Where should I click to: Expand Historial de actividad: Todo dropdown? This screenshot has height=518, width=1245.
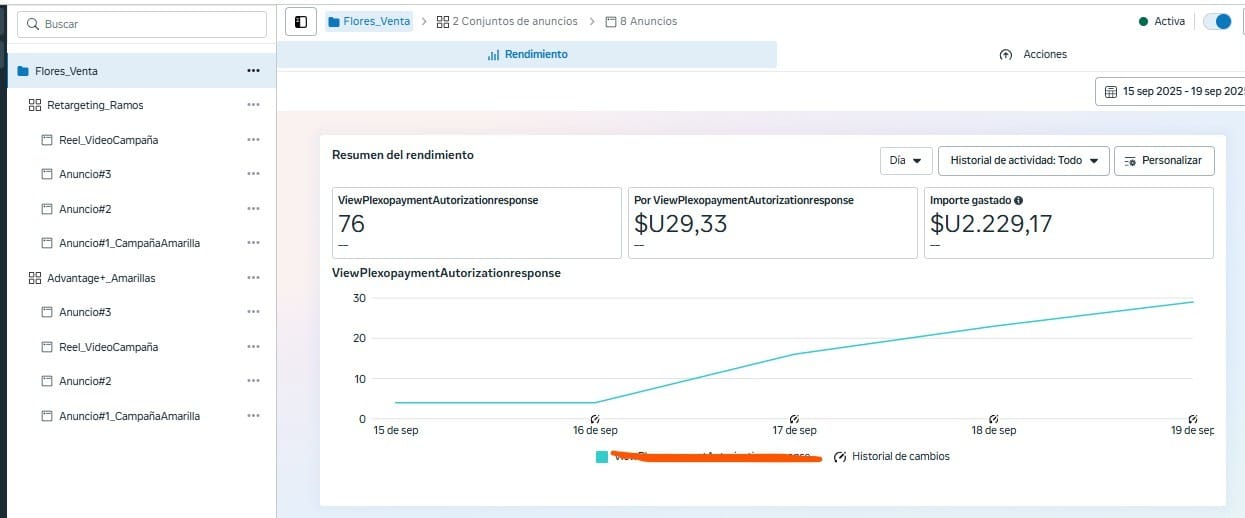[x=1024, y=160]
